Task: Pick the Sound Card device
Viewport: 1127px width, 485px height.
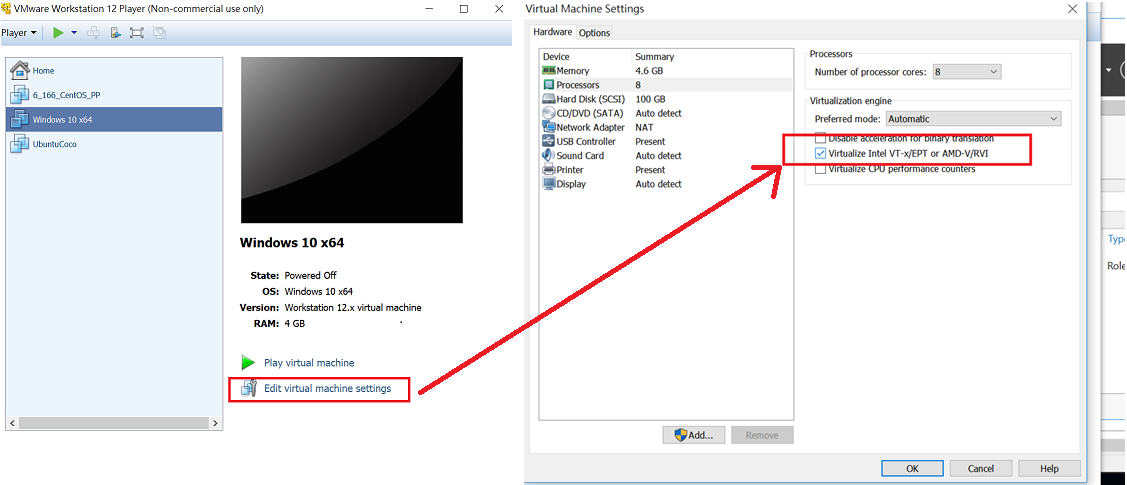Action: 580,156
